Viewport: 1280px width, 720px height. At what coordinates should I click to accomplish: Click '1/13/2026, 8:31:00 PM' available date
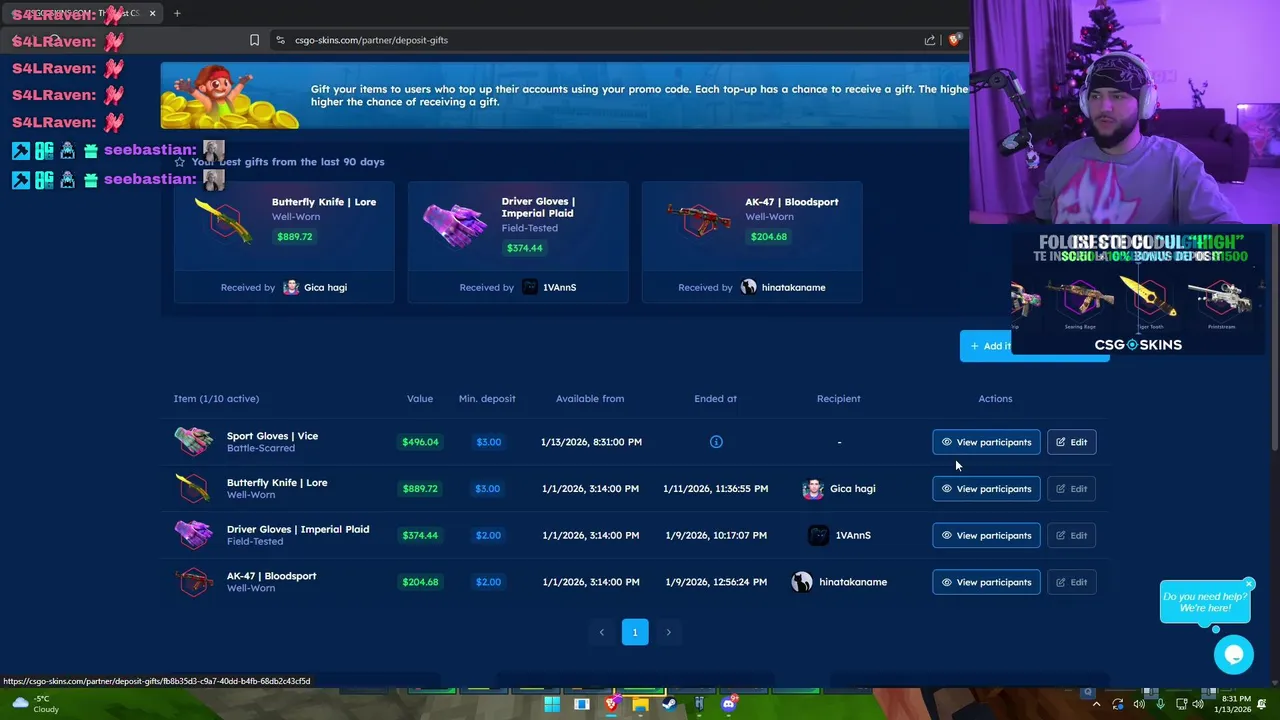pyautogui.click(x=591, y=442)
